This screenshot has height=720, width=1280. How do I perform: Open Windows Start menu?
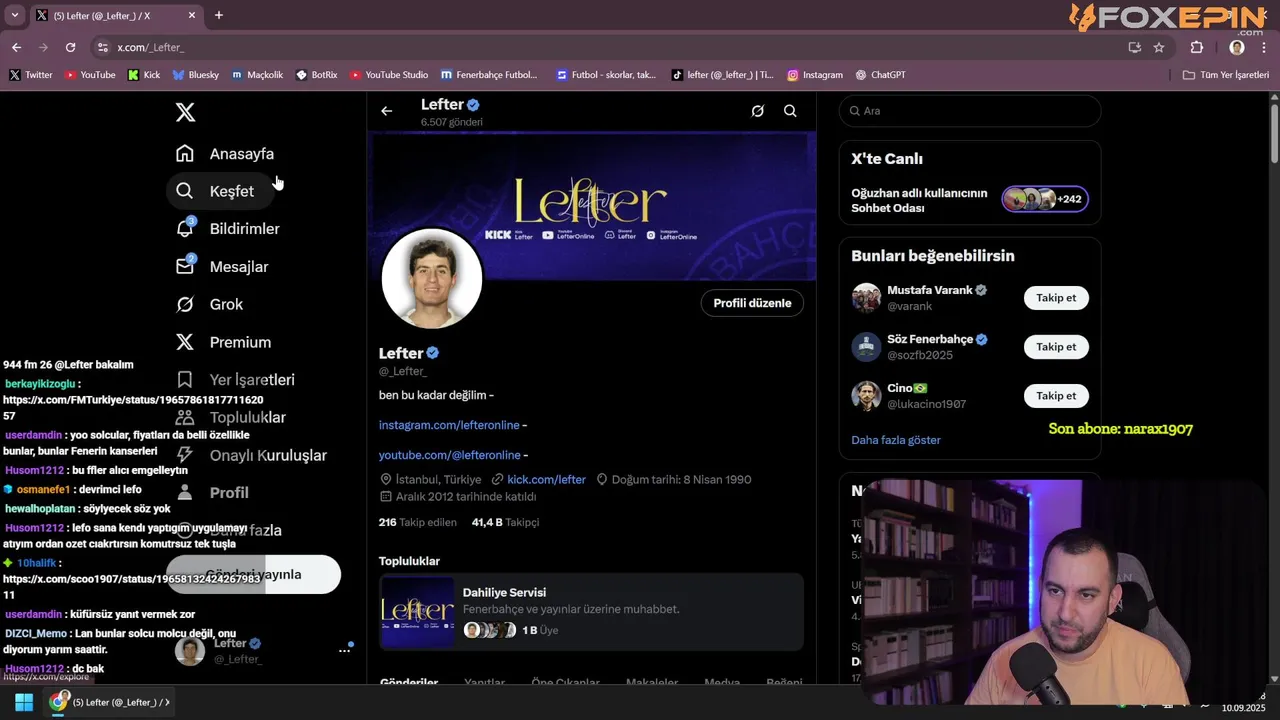24,702
